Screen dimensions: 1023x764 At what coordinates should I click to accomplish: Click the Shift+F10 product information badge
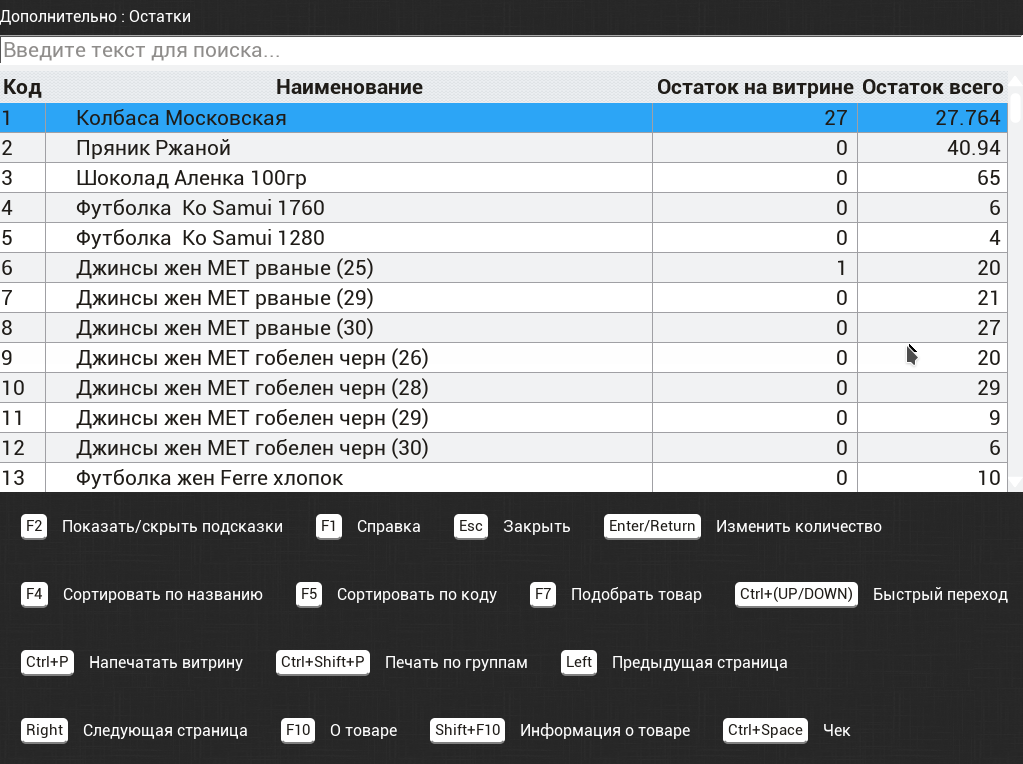click(x=468, y=729)
